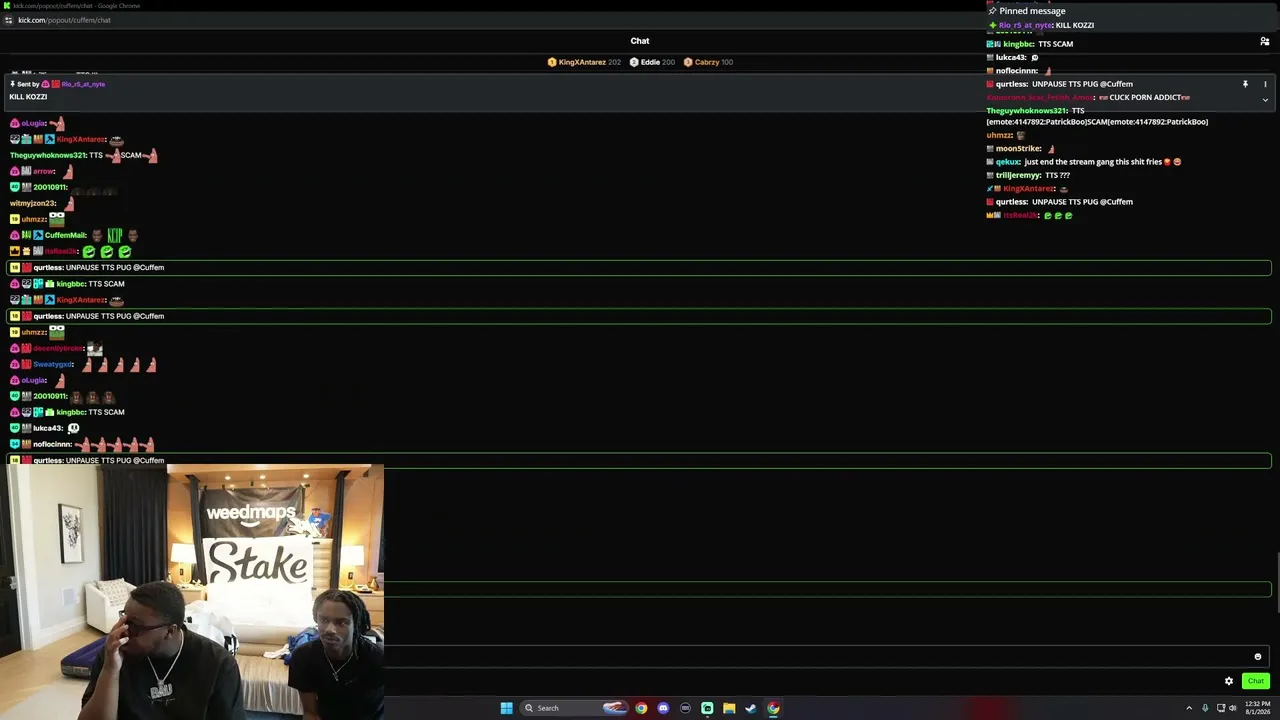The width and height of the screenshot is (1280, 720).
Task: Click top gifter KingXAntarez in leaderboard
Action: [x=584, y=62]
